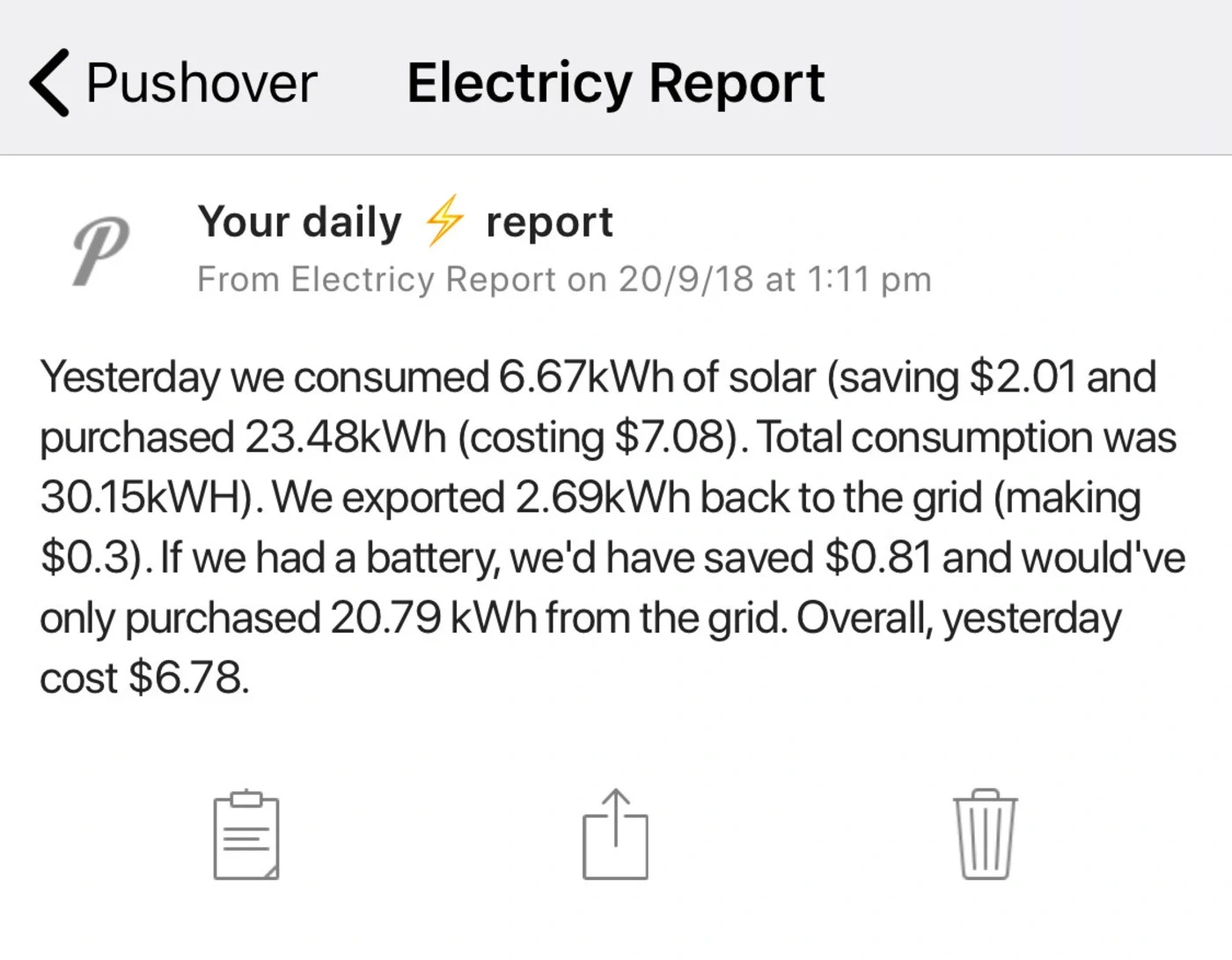Tap the 20/9/18 date in sender line

686,279
